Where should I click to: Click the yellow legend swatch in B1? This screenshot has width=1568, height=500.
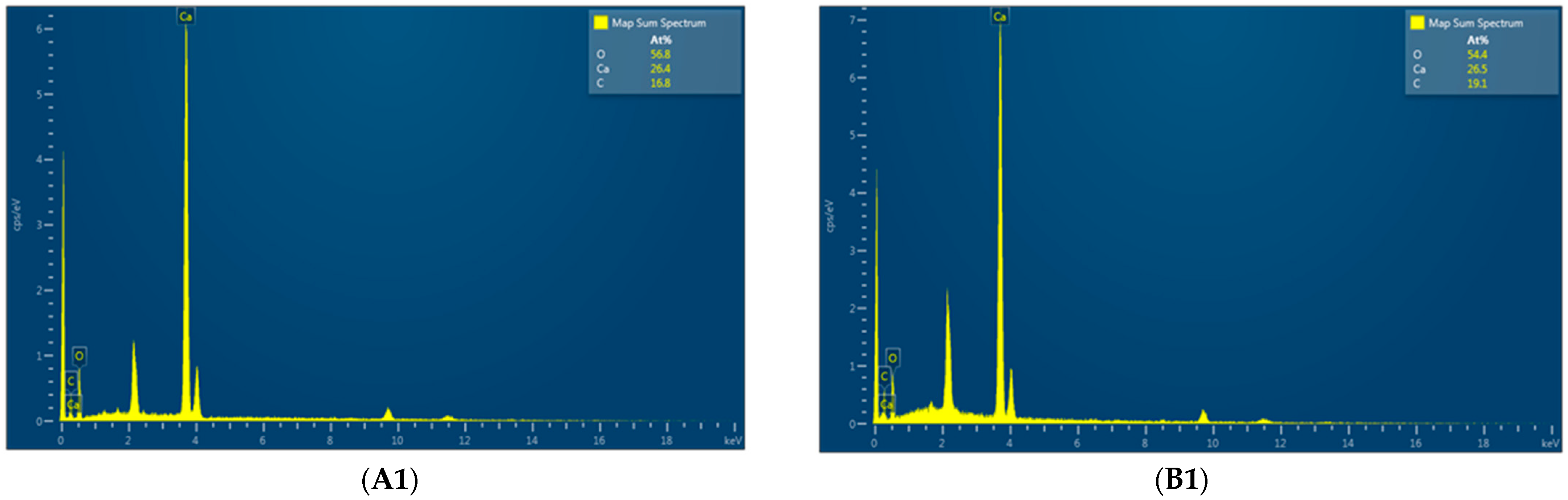[1417, 23]
